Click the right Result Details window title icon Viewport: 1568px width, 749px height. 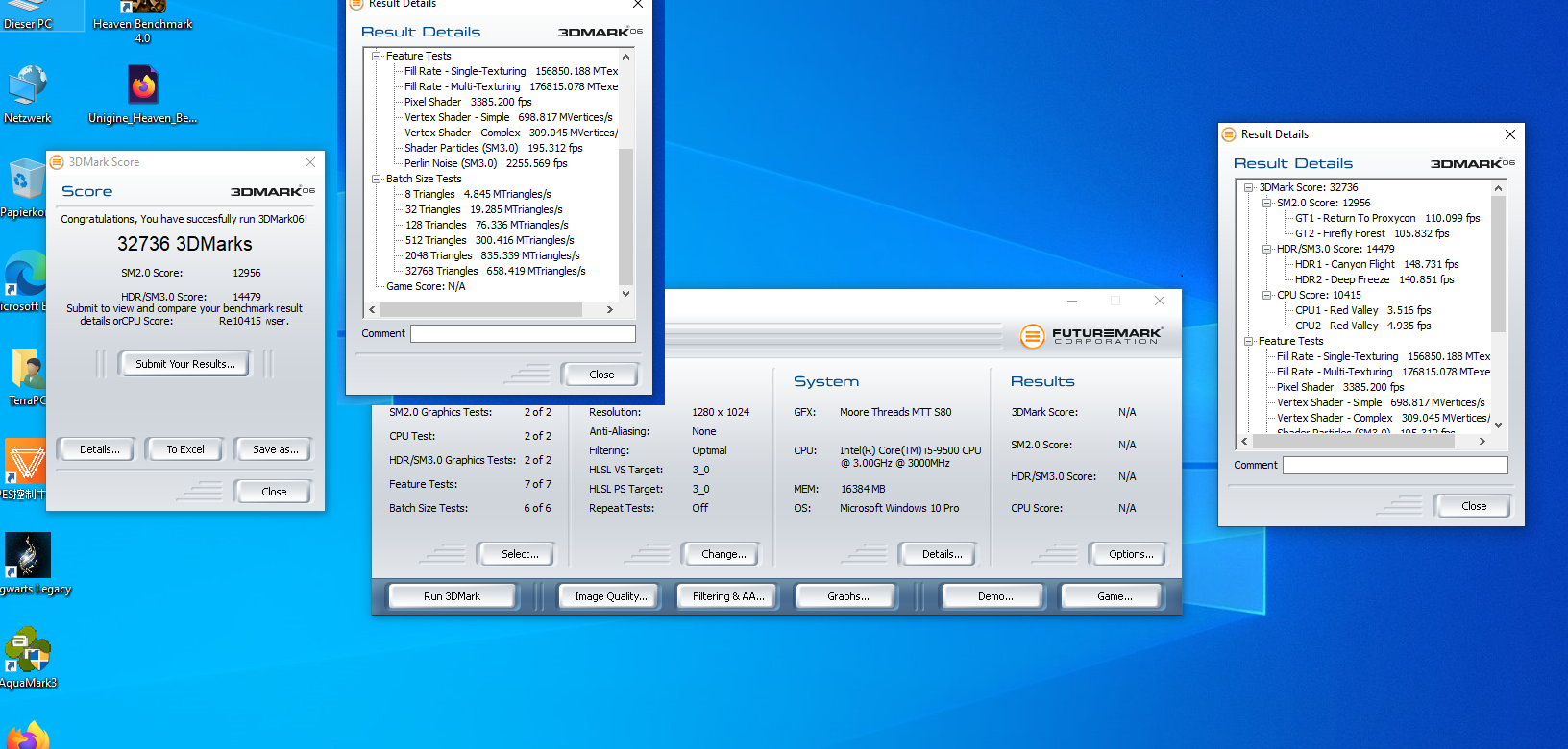[x=1229, y=134]
